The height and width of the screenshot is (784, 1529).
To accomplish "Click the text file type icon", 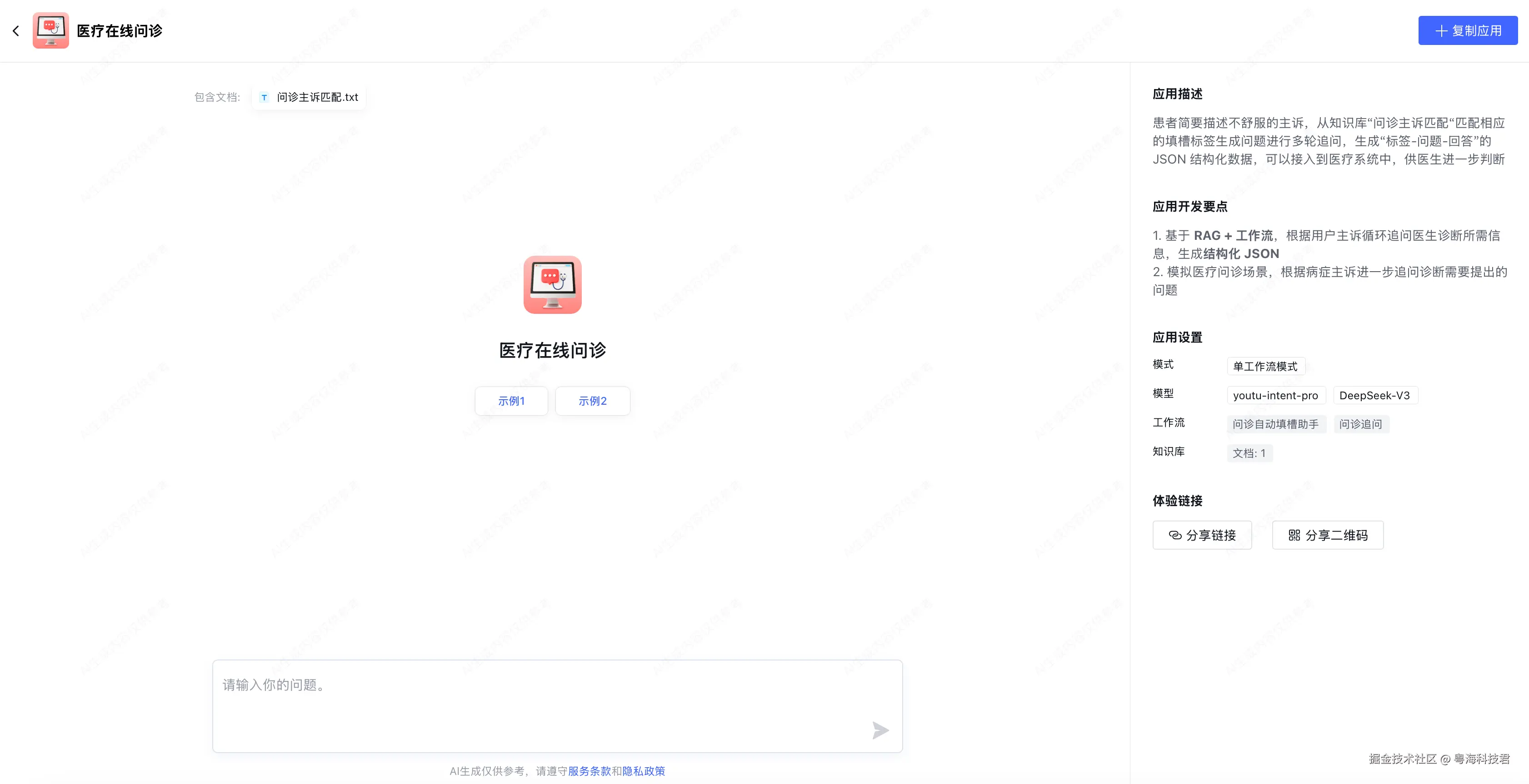I will point(264,97).
